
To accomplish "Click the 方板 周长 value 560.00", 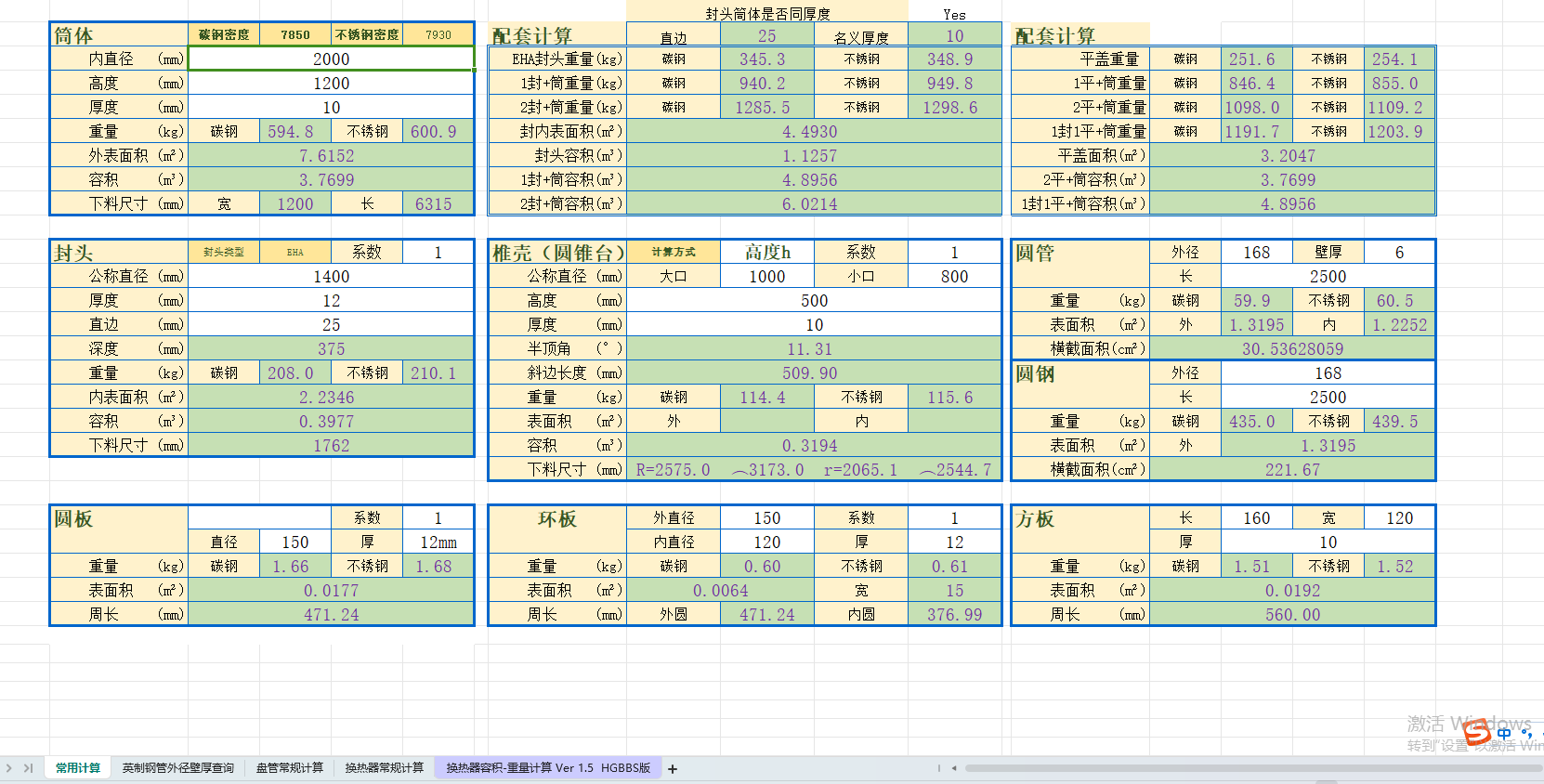I will point(1292,614).
